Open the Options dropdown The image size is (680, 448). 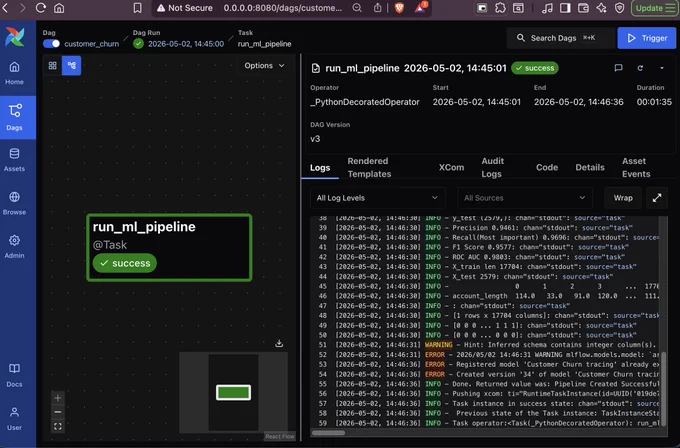(x=264, y=65)
